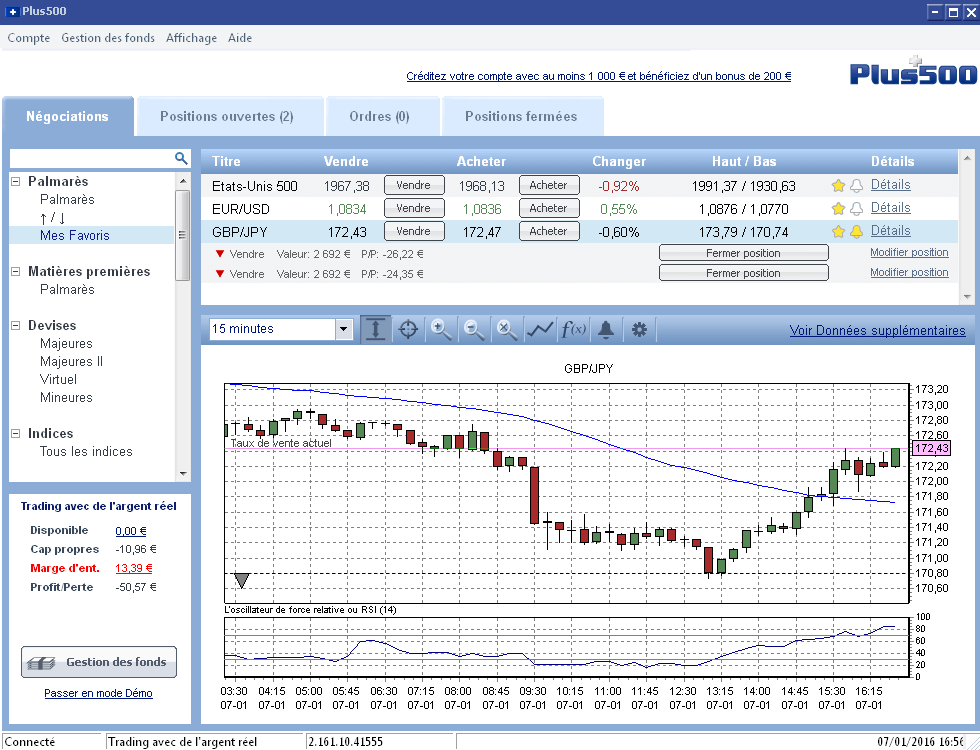The image size is (980, 750).
Task: Change chart type using line chart icon
Action: point(539,329)
